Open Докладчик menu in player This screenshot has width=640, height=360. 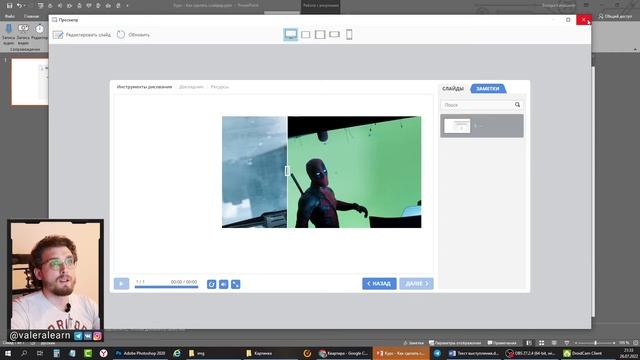point(191,87)
